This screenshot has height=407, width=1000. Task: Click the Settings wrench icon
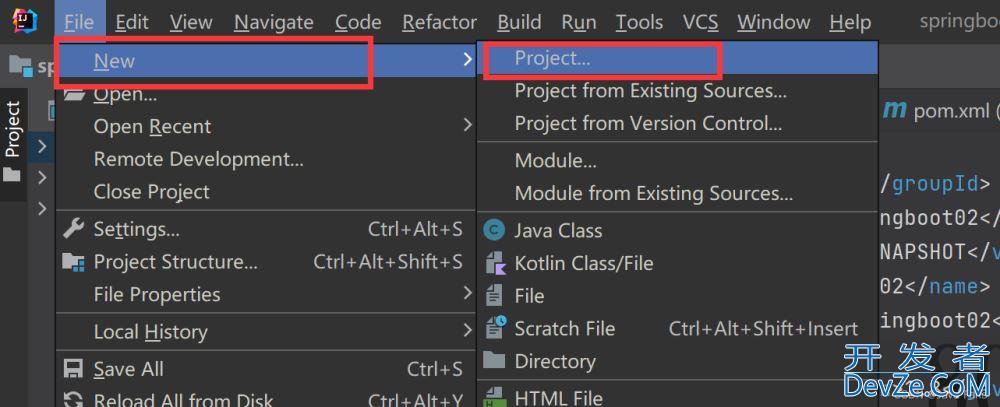[x=74, y=228]
